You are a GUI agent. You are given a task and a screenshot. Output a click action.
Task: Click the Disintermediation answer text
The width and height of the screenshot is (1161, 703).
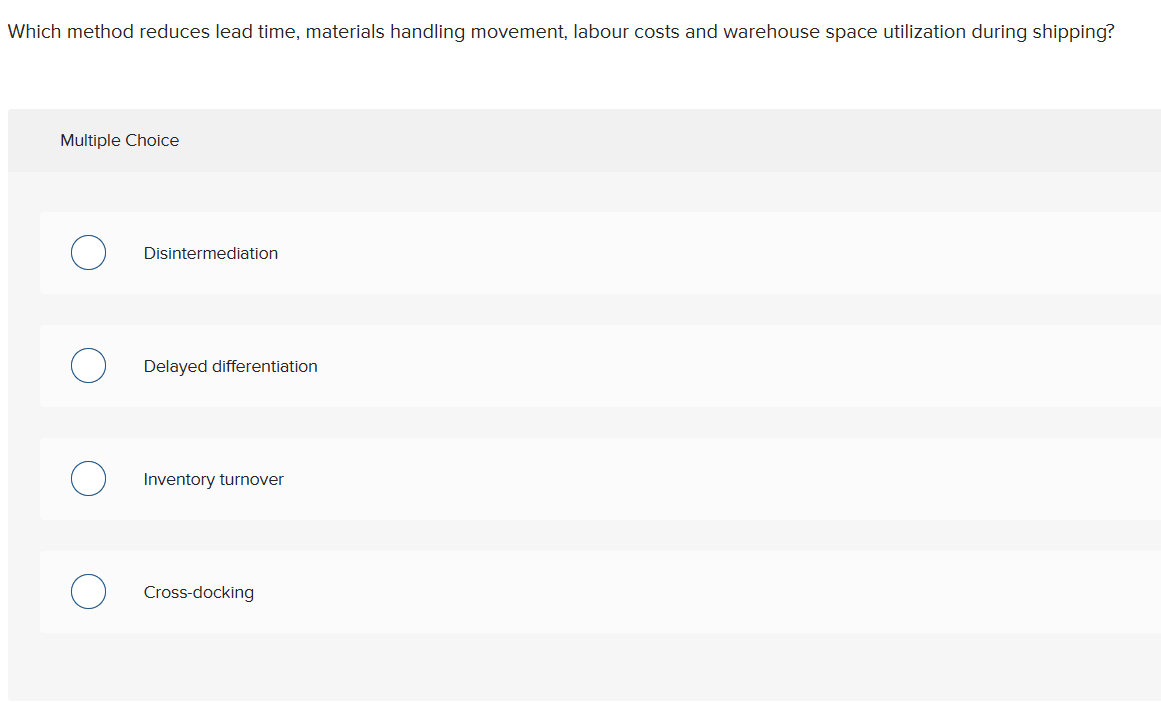tap(210, 253)
